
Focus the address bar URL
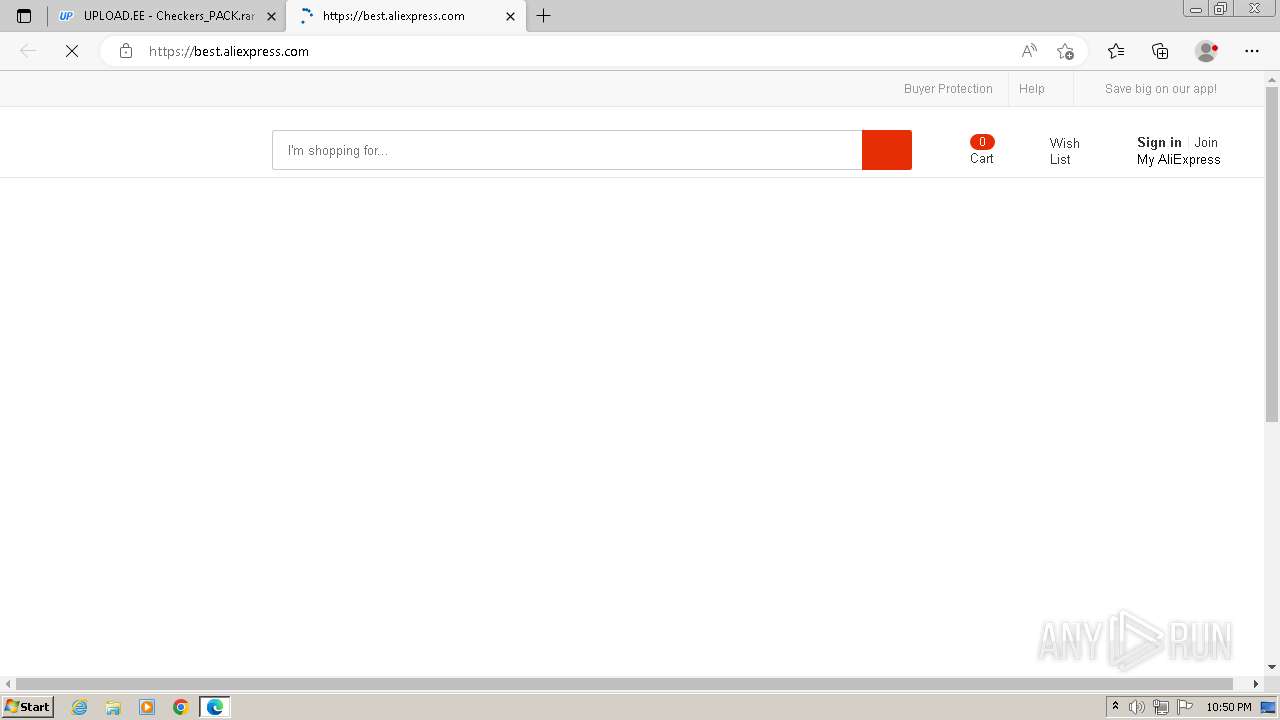(229, 51)
